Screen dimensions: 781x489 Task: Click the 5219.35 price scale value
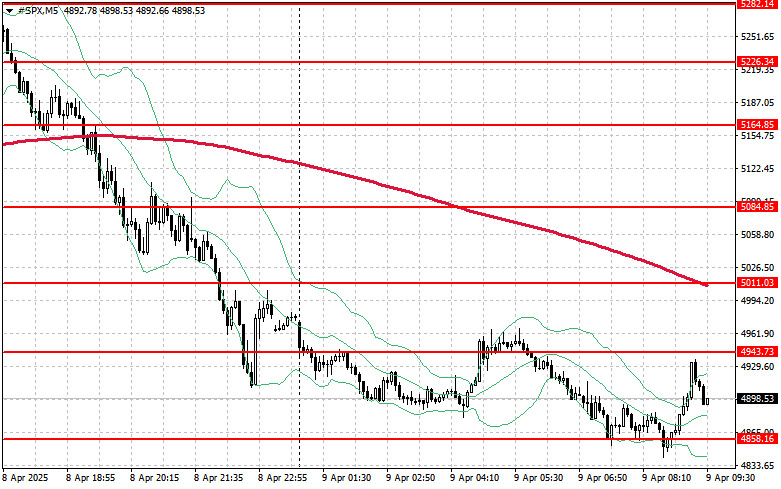tap(758, 70)
